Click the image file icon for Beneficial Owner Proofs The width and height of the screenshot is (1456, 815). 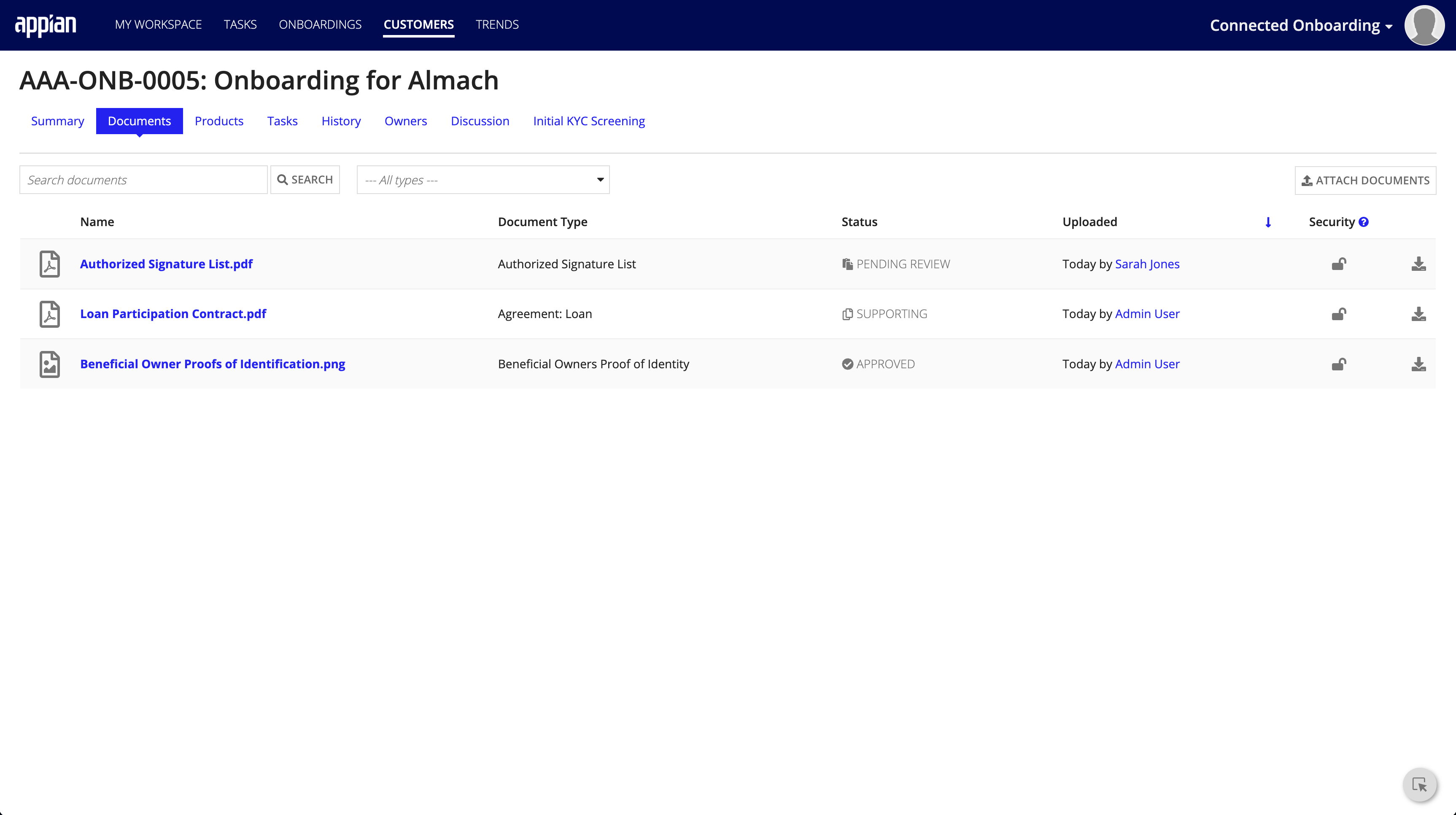(x=50, y=364)
